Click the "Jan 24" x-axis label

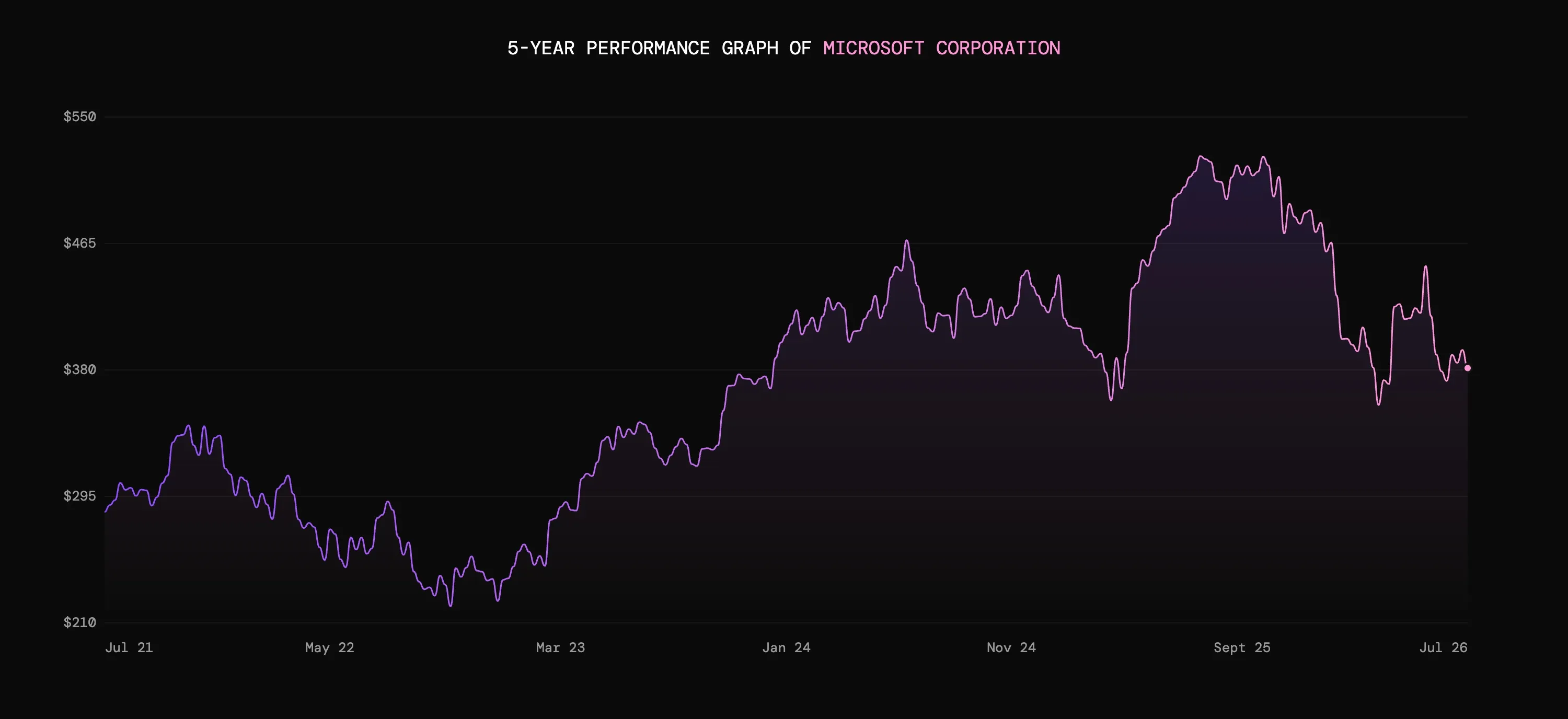pos(787,647)
